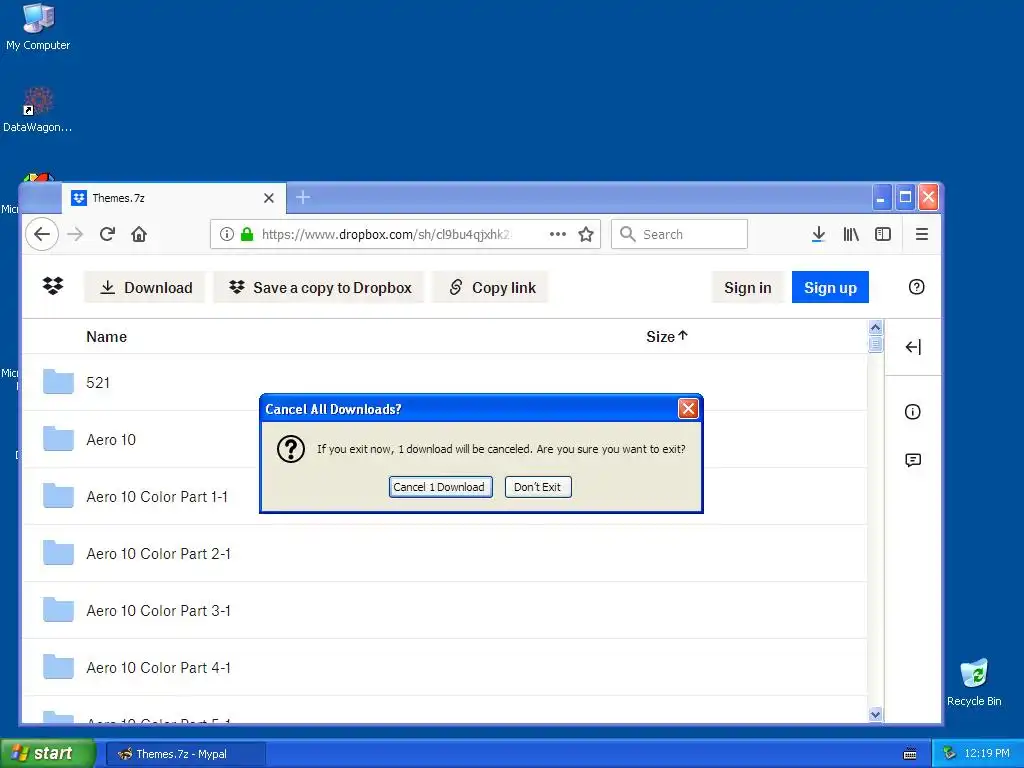Reload the current Dropbox page
1024x768 pixels.
click(107, 234)
